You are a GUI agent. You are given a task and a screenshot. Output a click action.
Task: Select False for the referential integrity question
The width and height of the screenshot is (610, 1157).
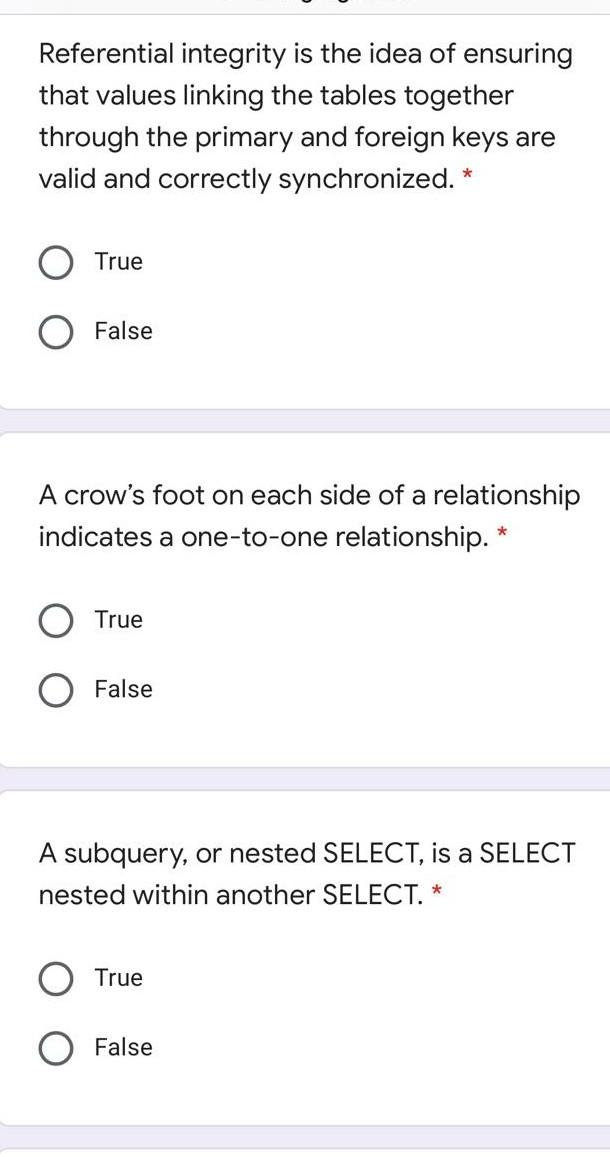tap(57, 331)
